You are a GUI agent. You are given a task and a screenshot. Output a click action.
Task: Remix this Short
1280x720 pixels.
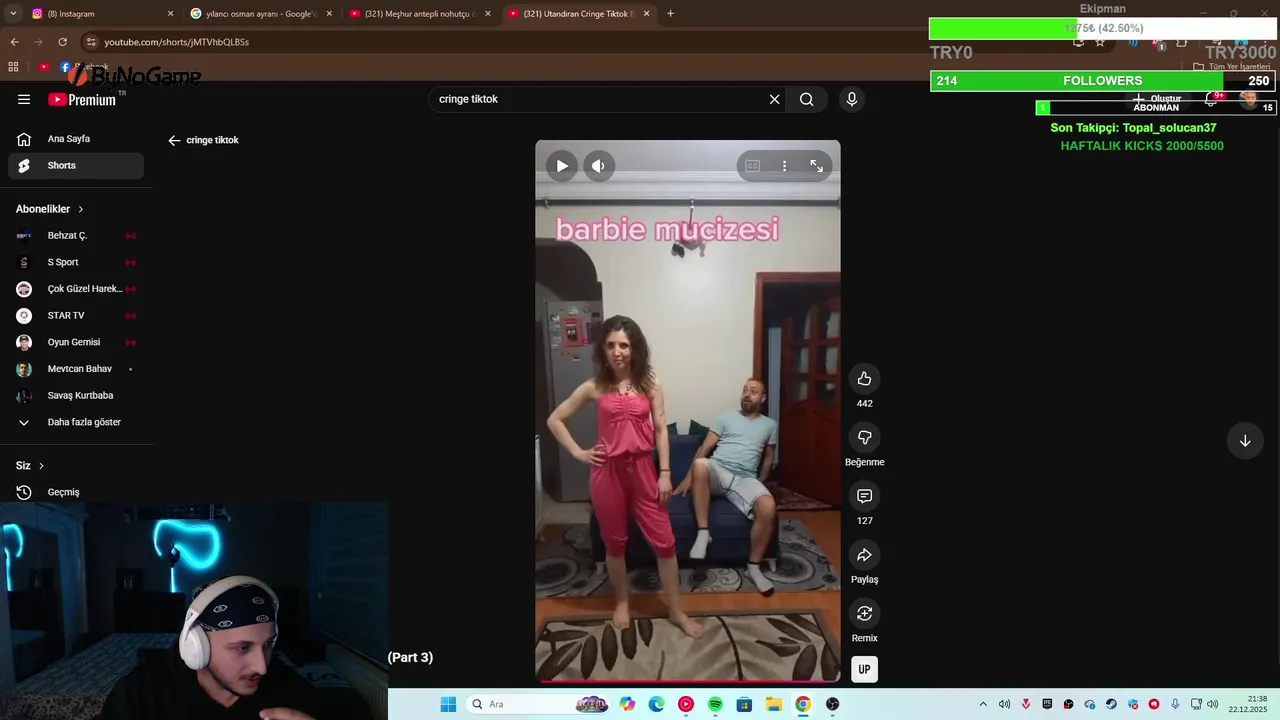pyautogui.click(x=865, y=613)
